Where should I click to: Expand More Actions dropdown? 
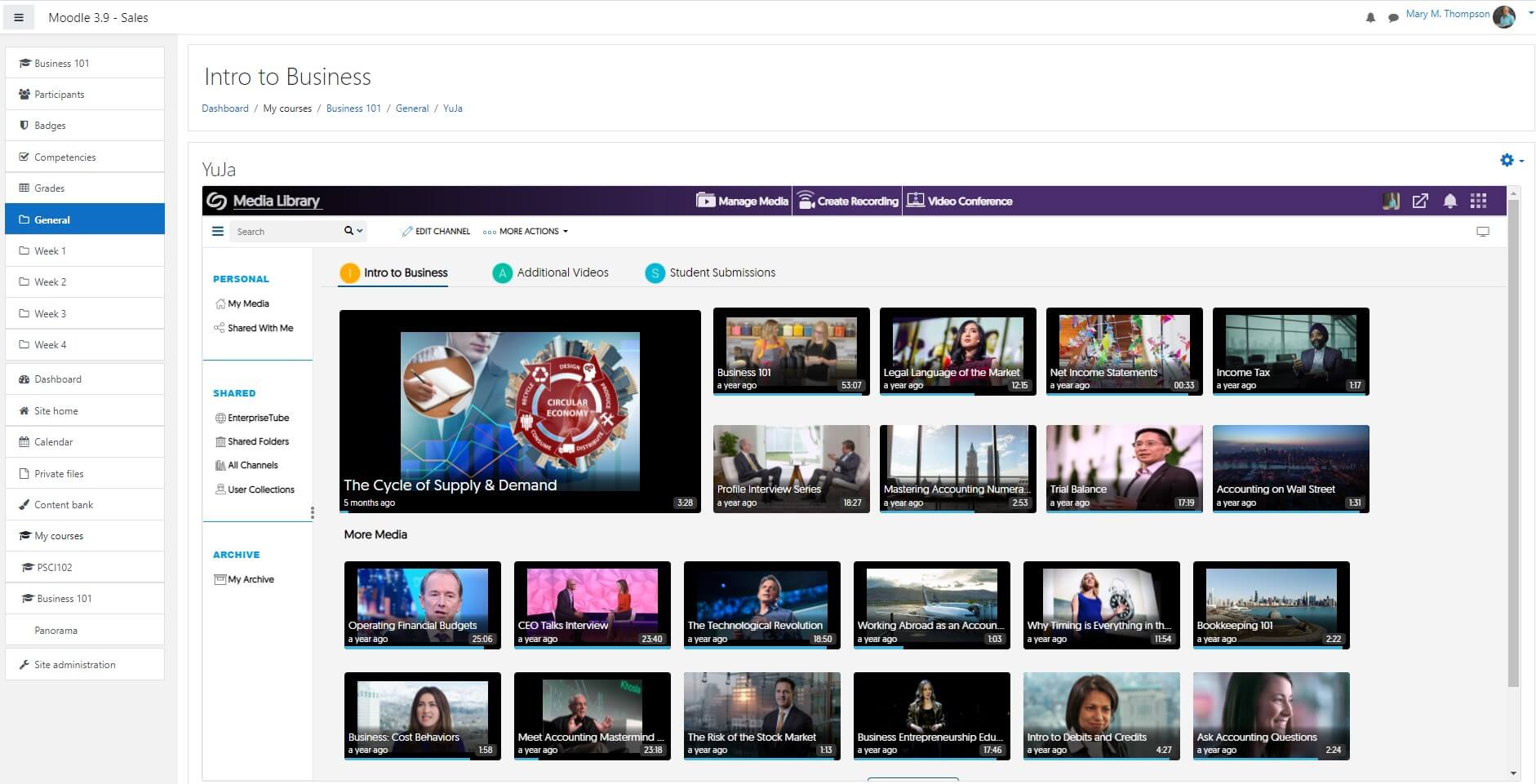(526, 232)
